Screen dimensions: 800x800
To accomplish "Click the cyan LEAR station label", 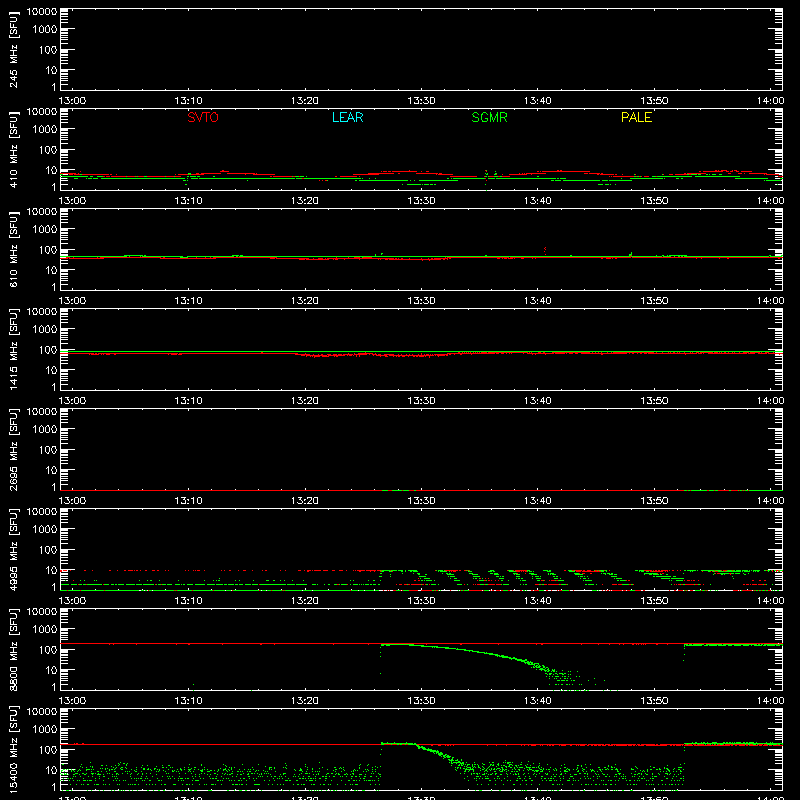I will point(347,117).
